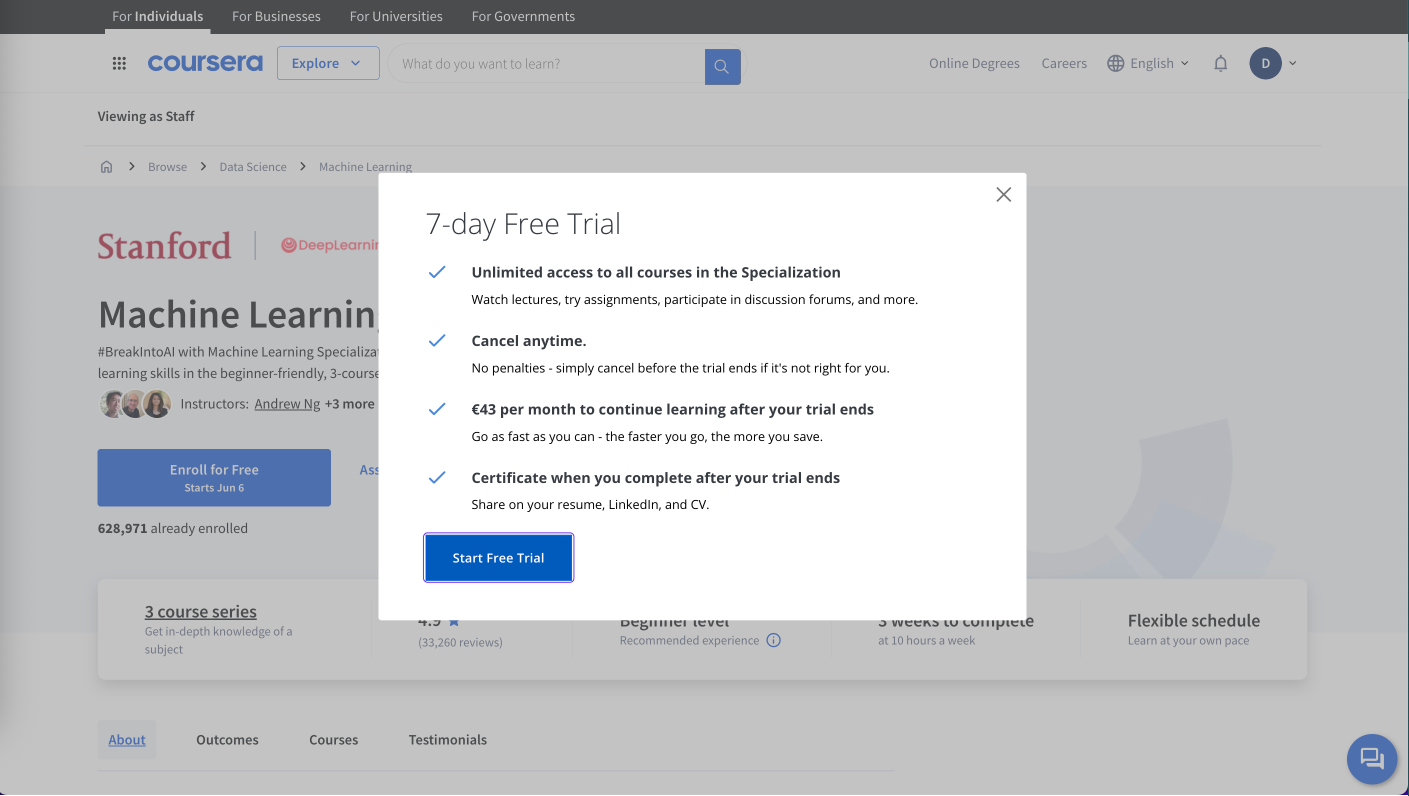
Task: Select the For Businesses tab
Action: [276, 16]
